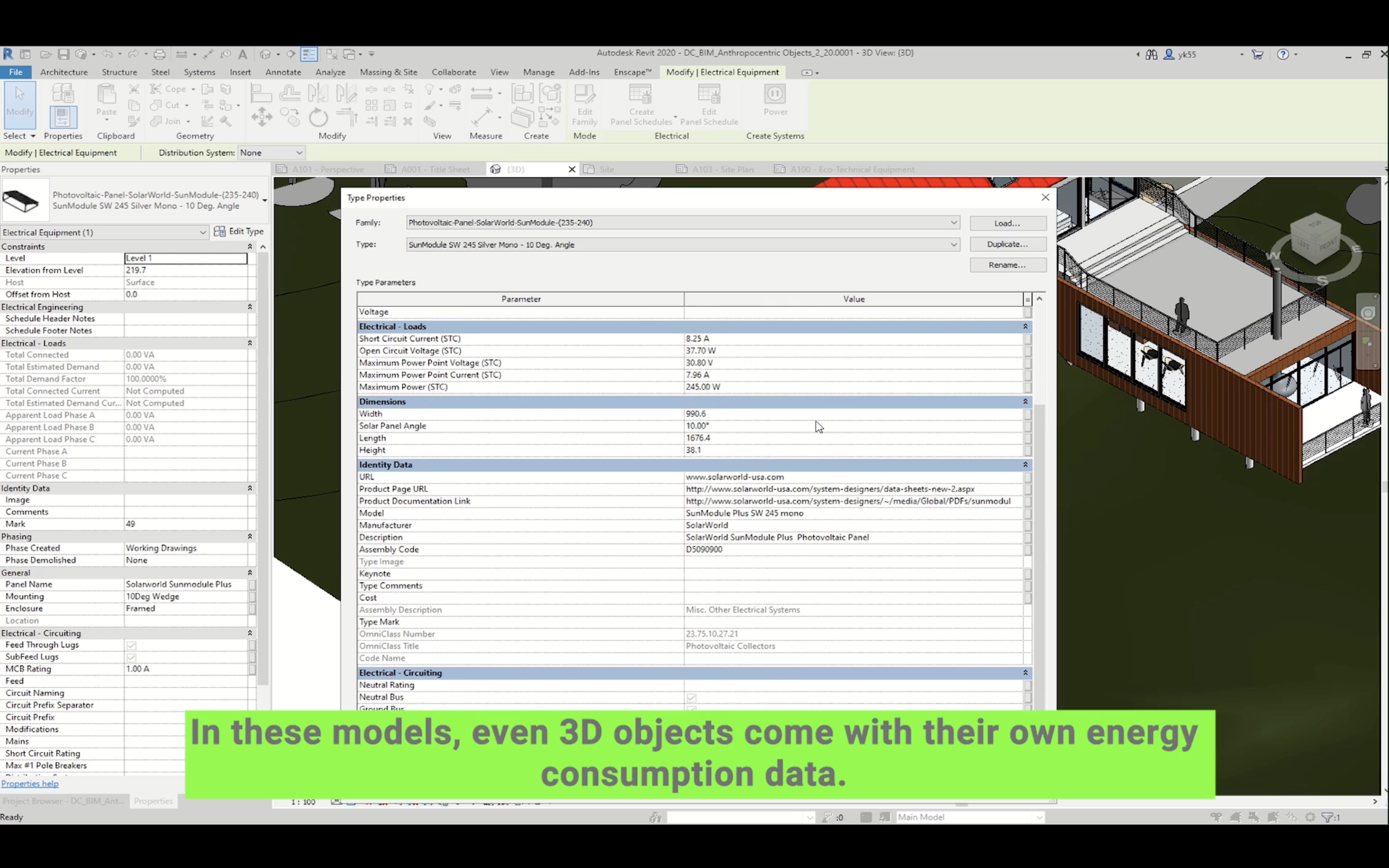Collapse the Identity Data group in dialog

pos(1025,465)
